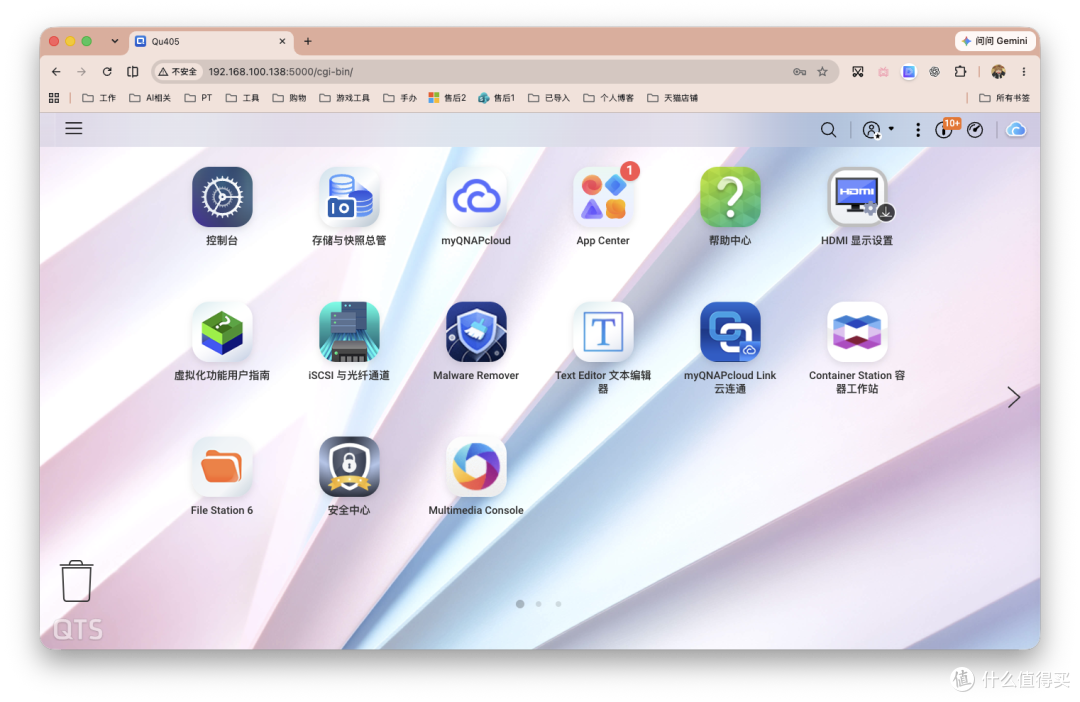This screenshot has width=1080, height=702.
Task: Open the dashboard gauge icon
Action: pyautogui.click(x=975, y=130)
